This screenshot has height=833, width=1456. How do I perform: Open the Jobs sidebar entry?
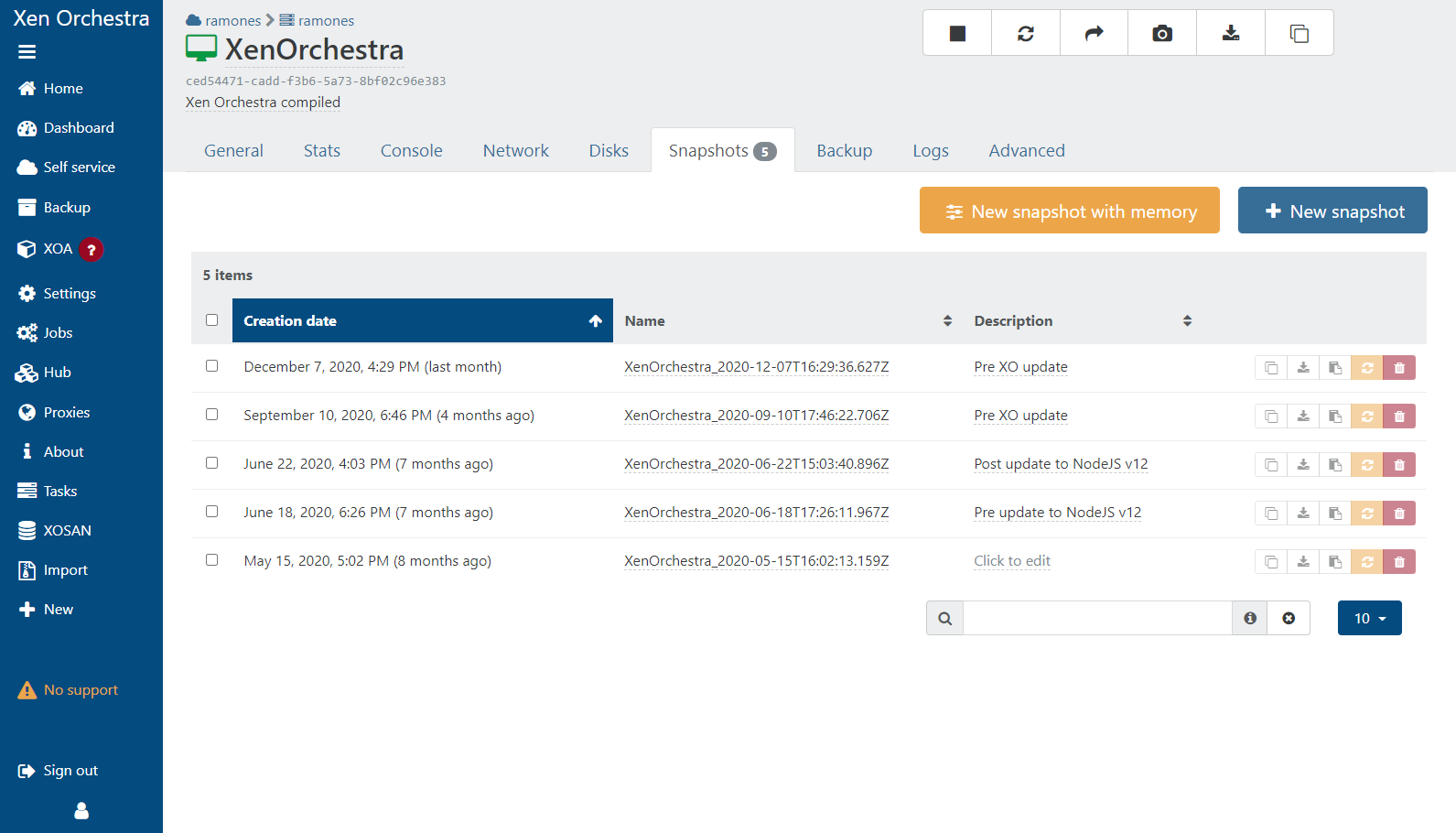click(45, 333)
